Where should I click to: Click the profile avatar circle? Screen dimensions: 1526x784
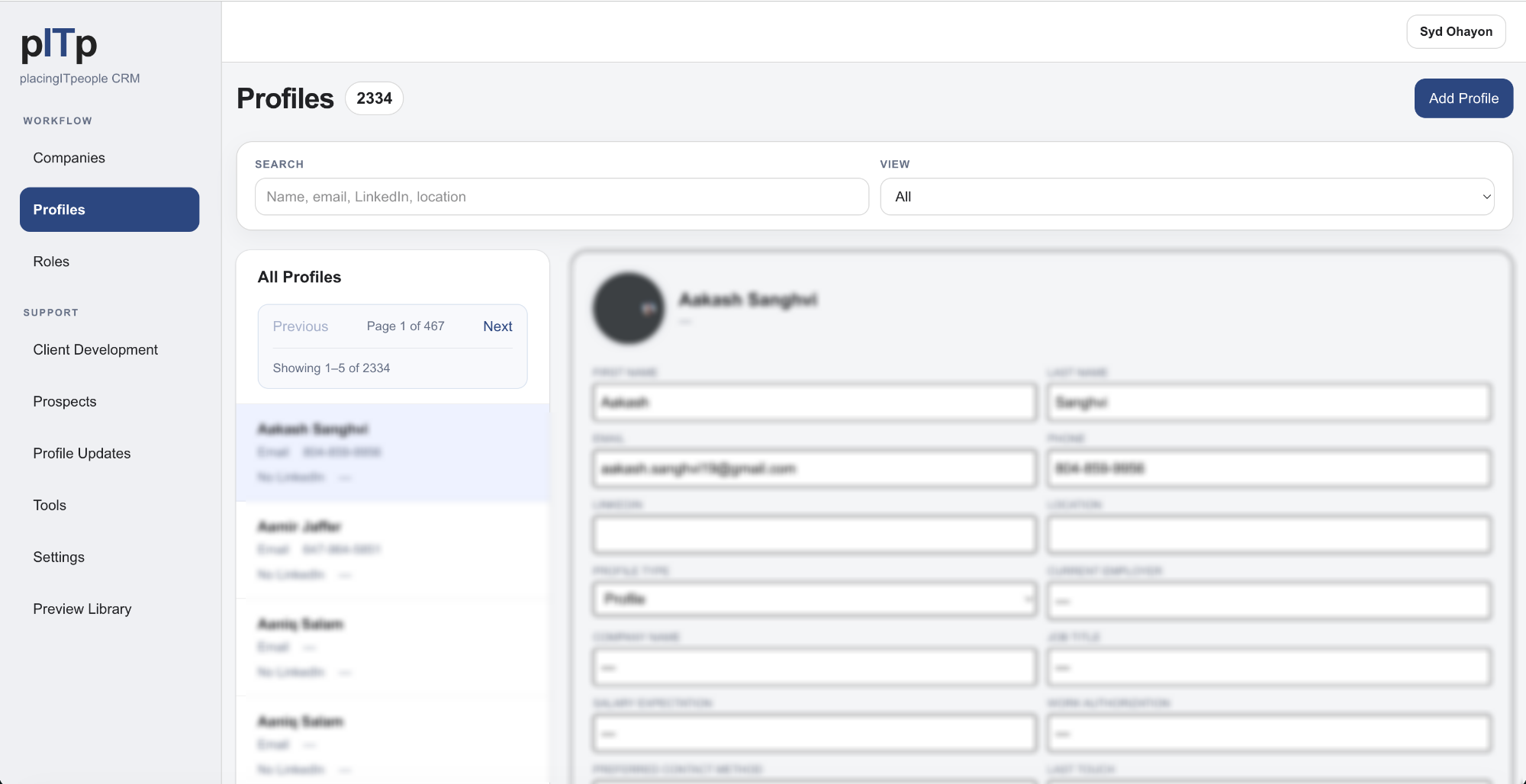pyautogui.click(x=629, y=308)
